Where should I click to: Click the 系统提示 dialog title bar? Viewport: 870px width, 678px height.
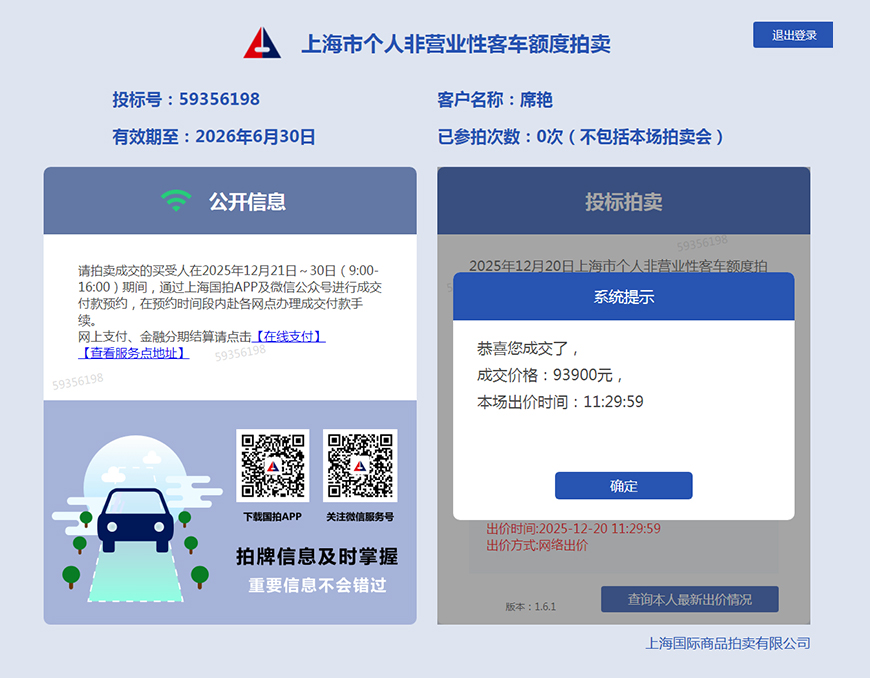point(623,297)
